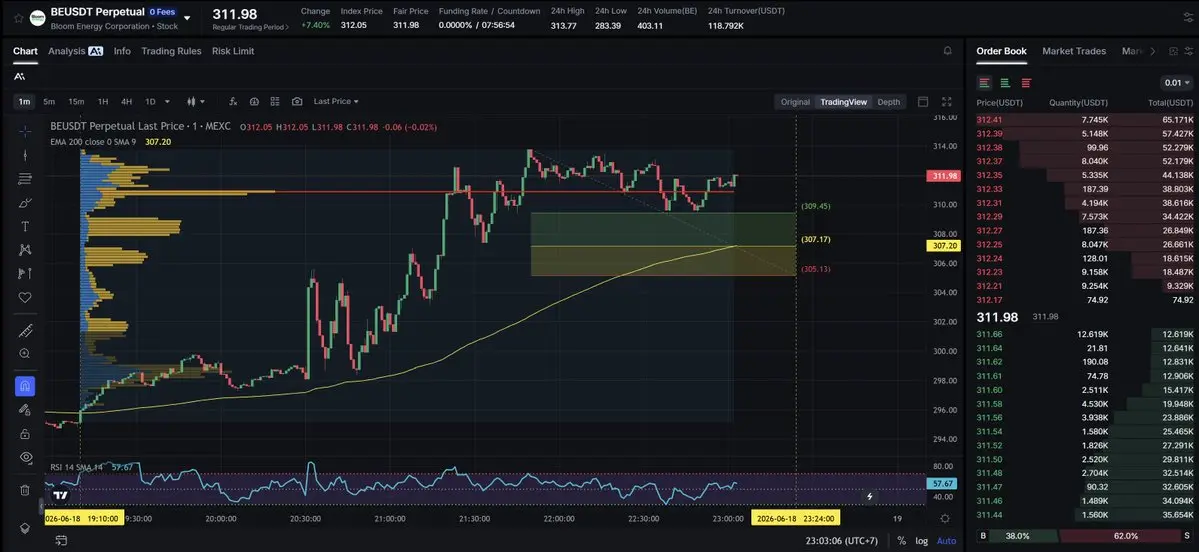Switch chart to Depth view
The height and width of the screenshot is (552, 1199).
(889, 102)
